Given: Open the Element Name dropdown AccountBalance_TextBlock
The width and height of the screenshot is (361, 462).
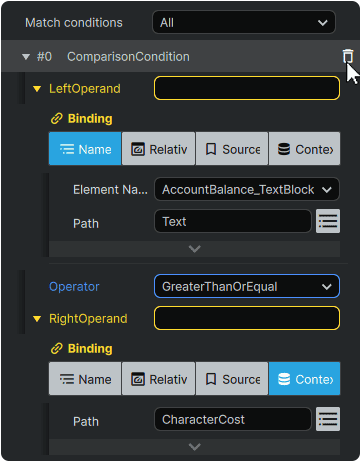Looking at the screenshot, I should click(x=247, y=190).
